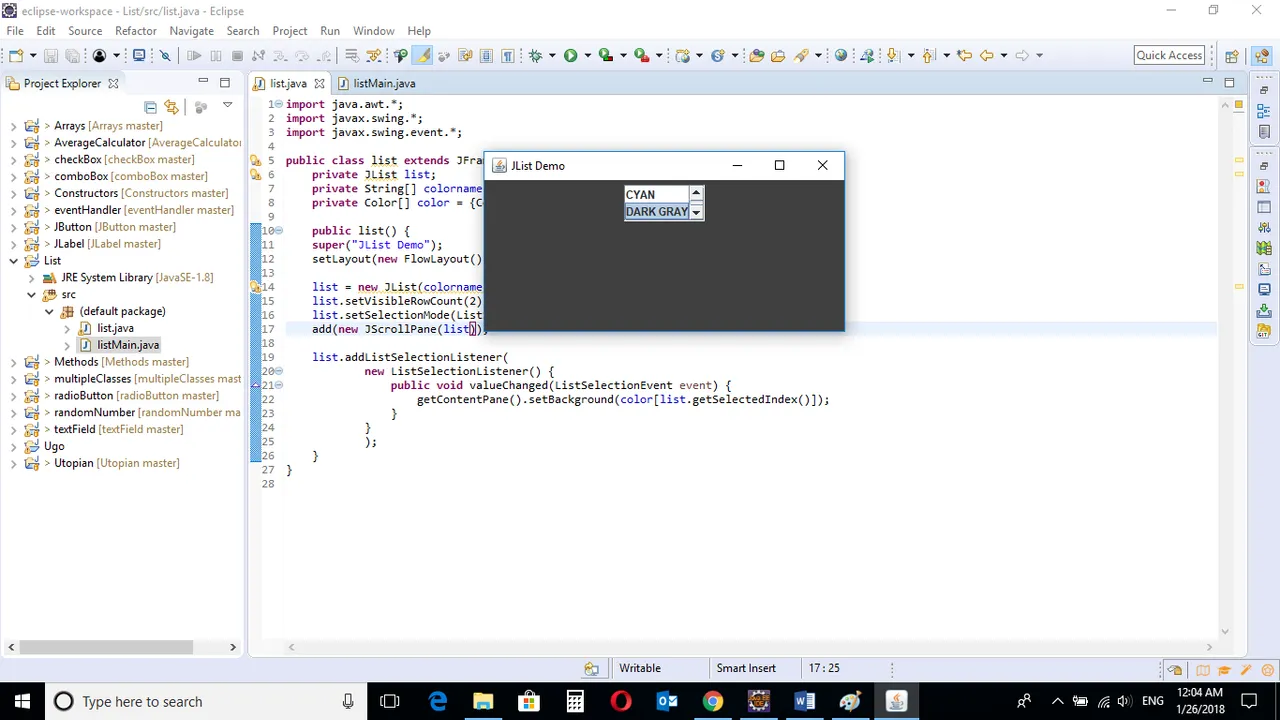The width and height of the screenshot is (1280, 720).
Task: Click the Open Web Browser globe icon
Action: (x=841, y=55)
